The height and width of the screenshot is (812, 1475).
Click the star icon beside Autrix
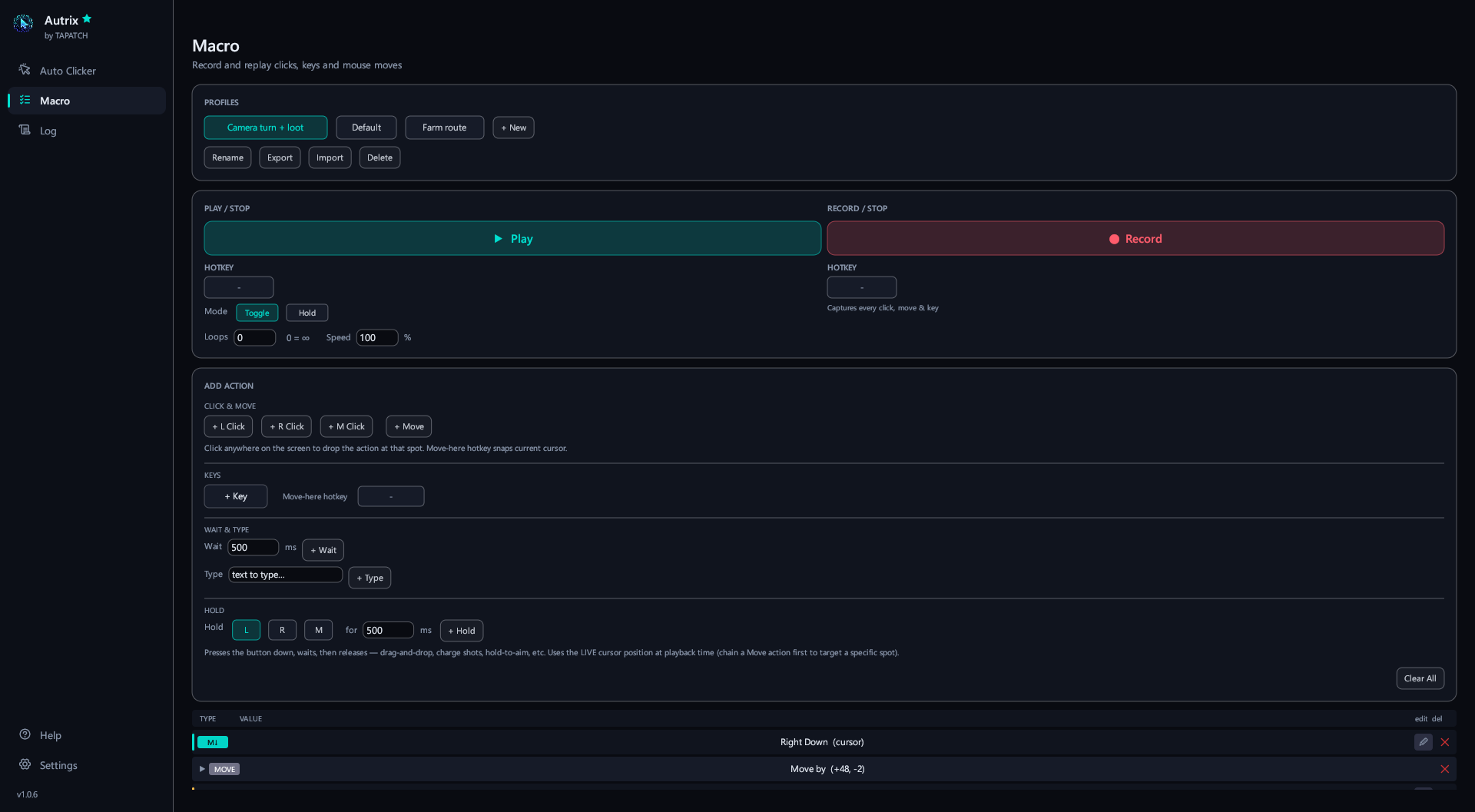(87, 18)
